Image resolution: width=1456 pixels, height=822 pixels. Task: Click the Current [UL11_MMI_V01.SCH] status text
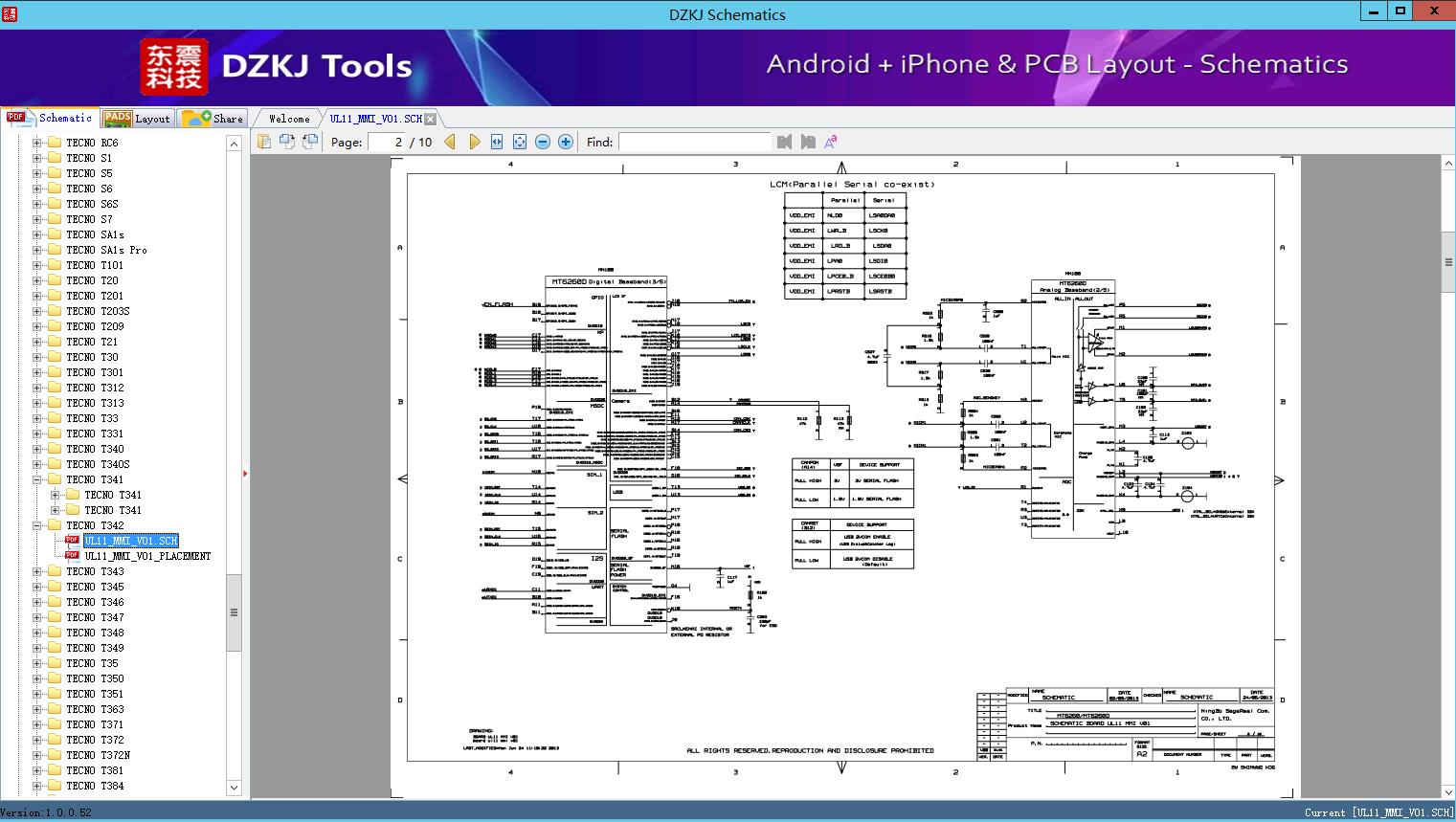pos(1378,812)
